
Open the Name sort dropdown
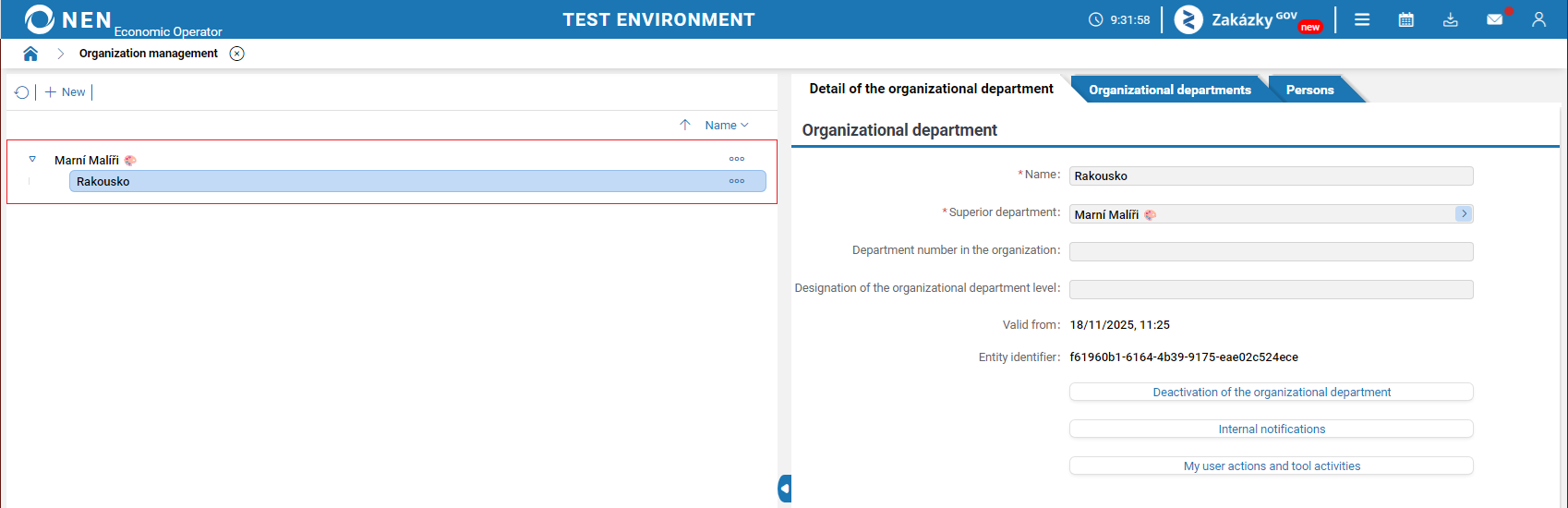(x=727, y=125)
